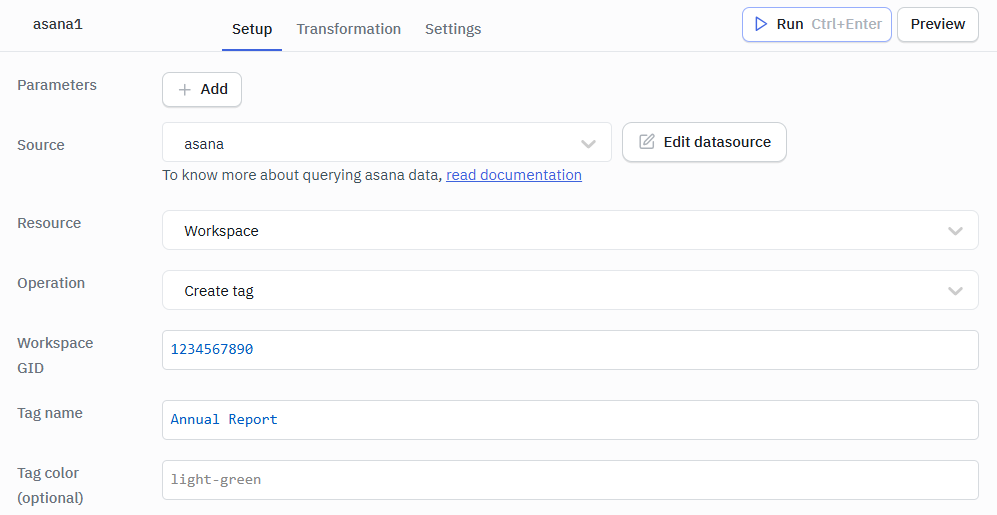997x515 pixels.
Task: Click the Tag color optional field
Action: click(570, 480)
